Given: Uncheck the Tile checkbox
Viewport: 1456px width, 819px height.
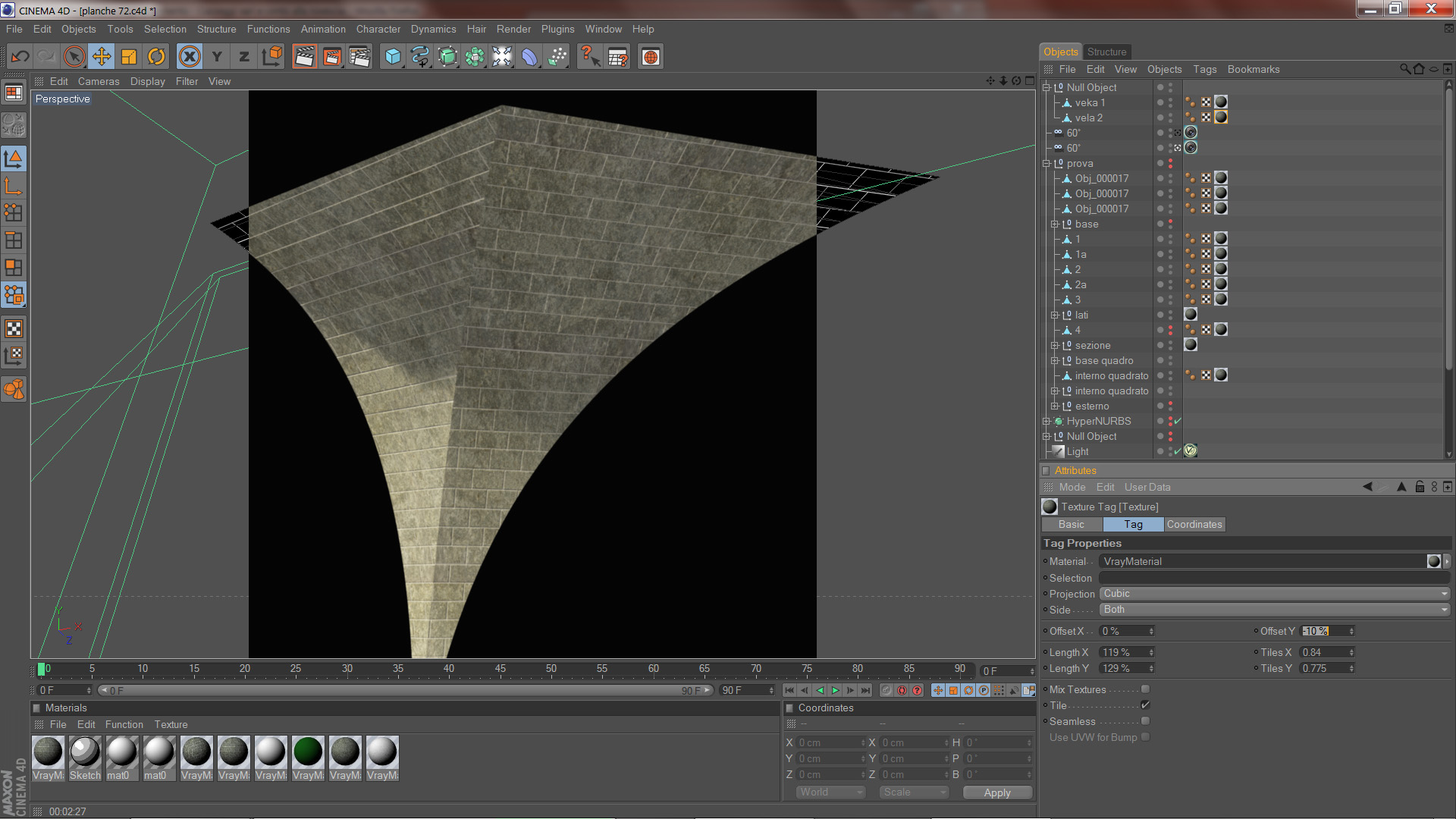Looking at the screenshot, I should (1145, 705).
